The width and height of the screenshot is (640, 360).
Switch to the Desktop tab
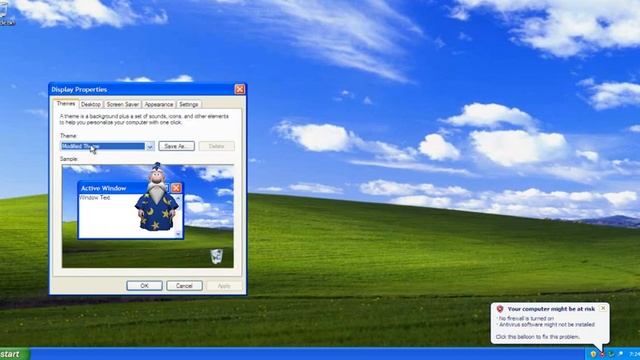(x=91, y=104)
